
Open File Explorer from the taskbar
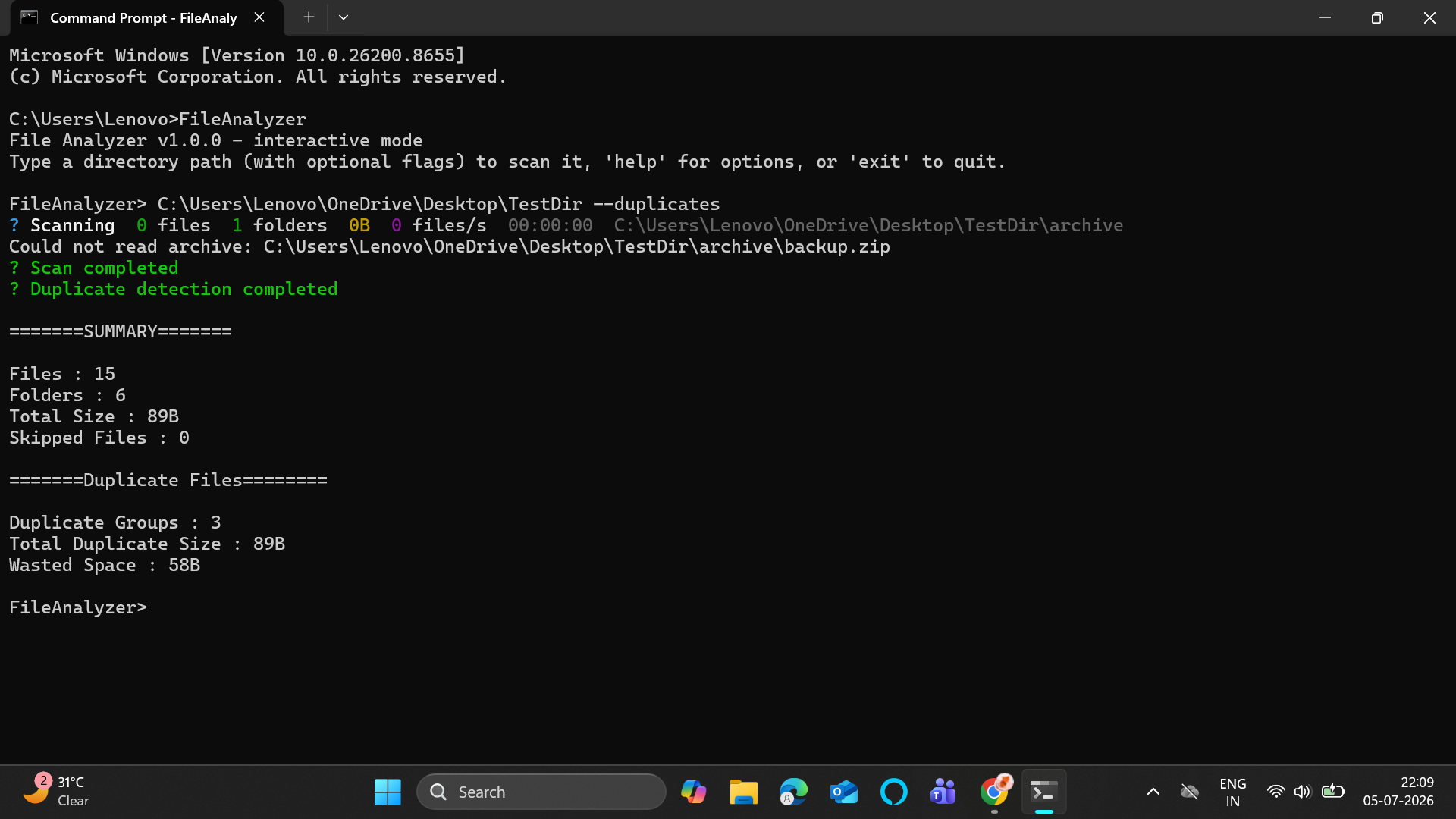point(743,792)
